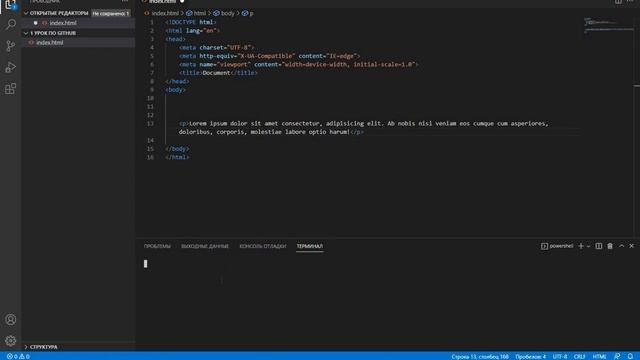Create a new terminal with plus icon

581,246
